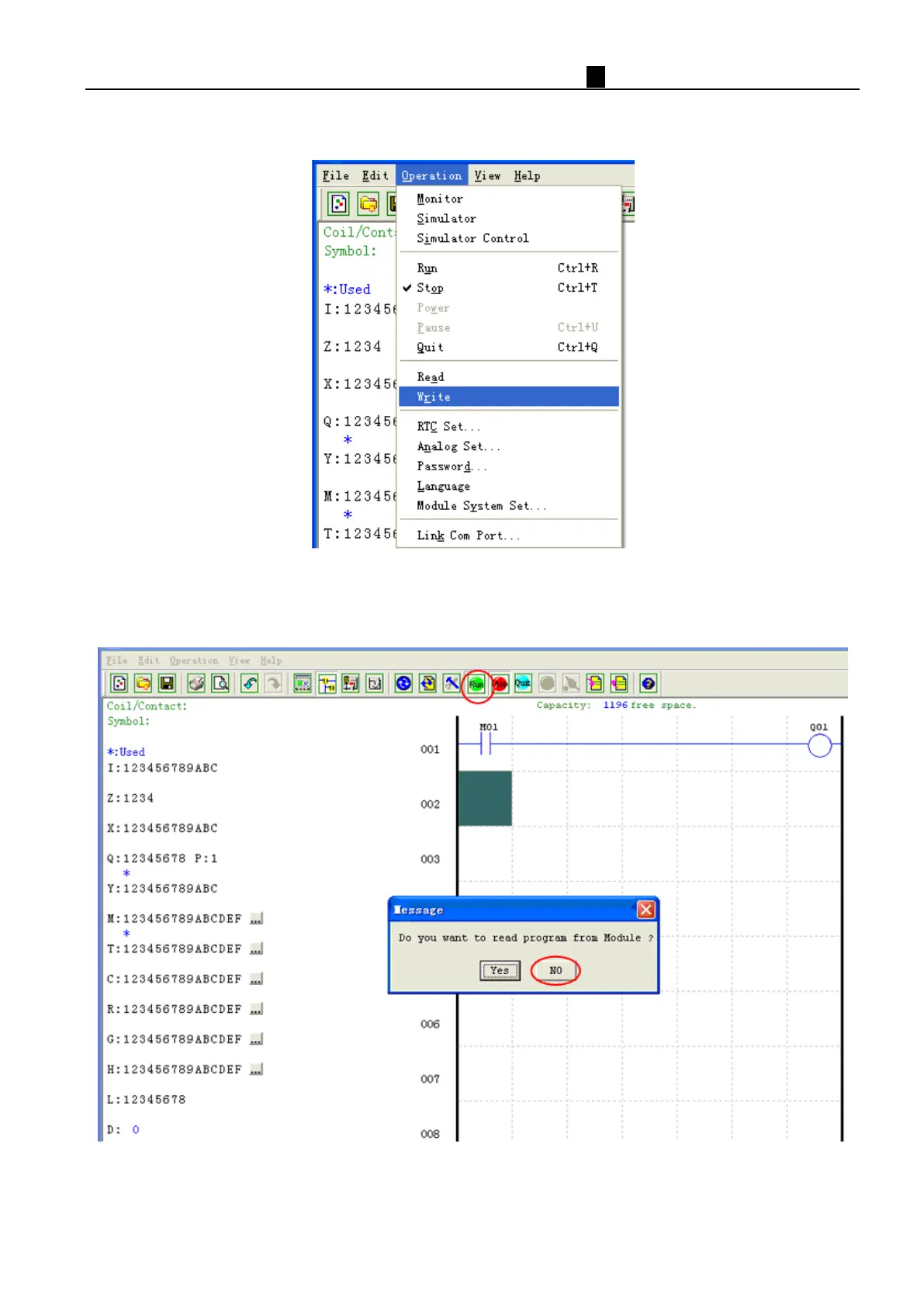The width and height of the screenshot is (924, 1307).
Task: Click the blue circular icon right of the Symbol-view icon
Action: pos(403,684)
